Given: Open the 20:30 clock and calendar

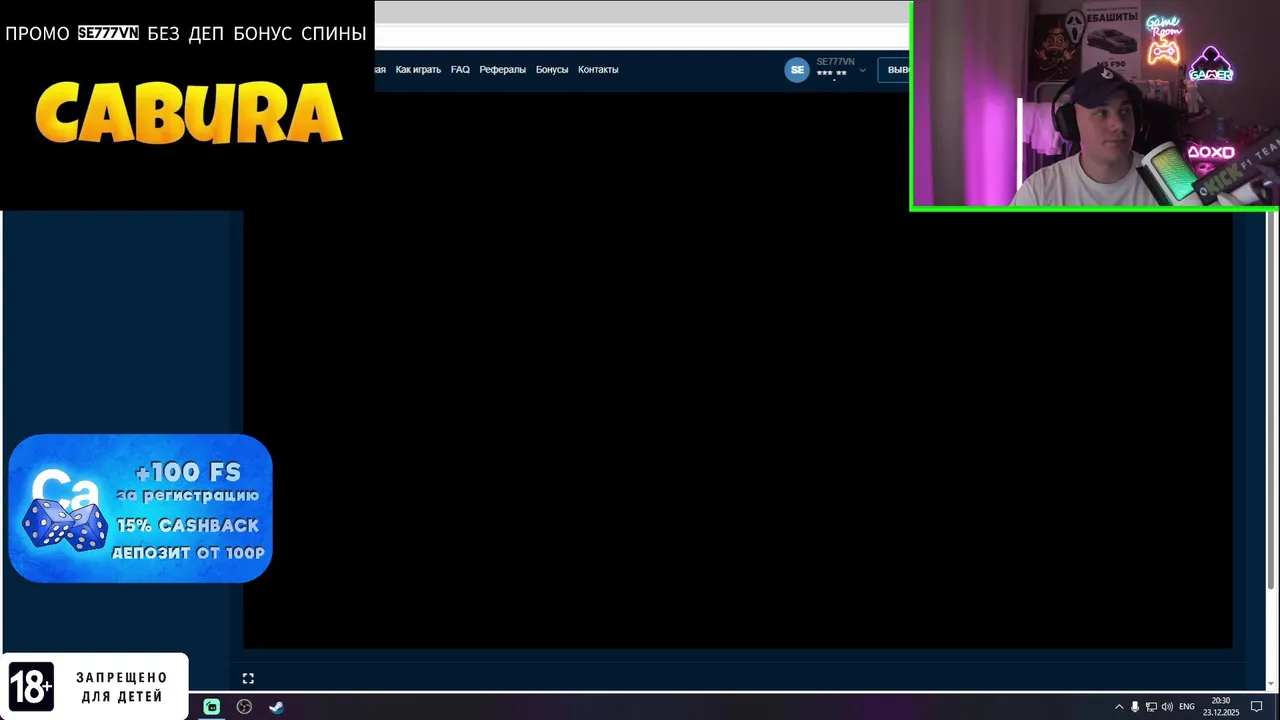Looking at the screenshot, I should pos(1221,707).
